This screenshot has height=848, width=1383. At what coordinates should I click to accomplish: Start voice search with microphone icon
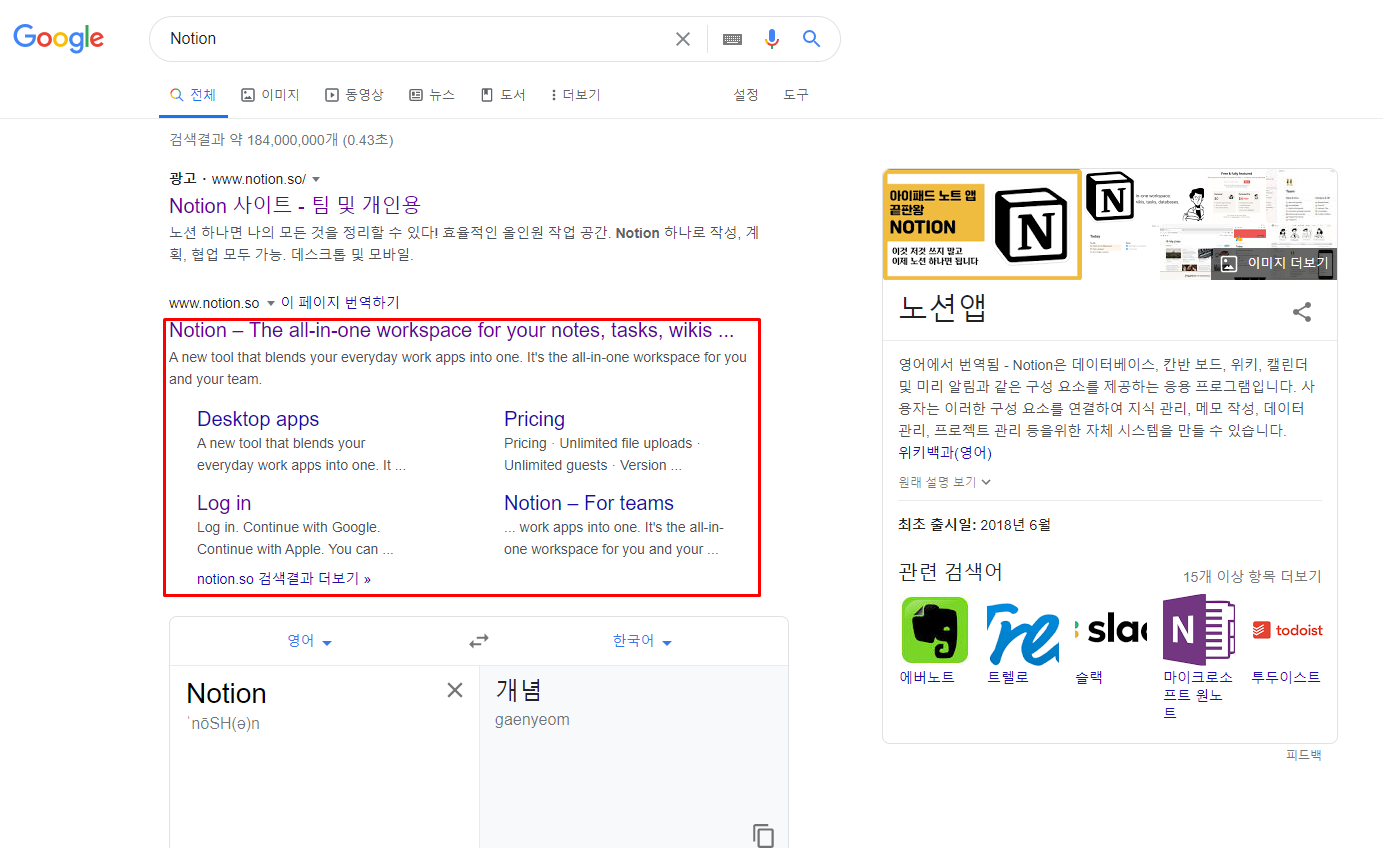pyautogui.click(x=772, y=39)
